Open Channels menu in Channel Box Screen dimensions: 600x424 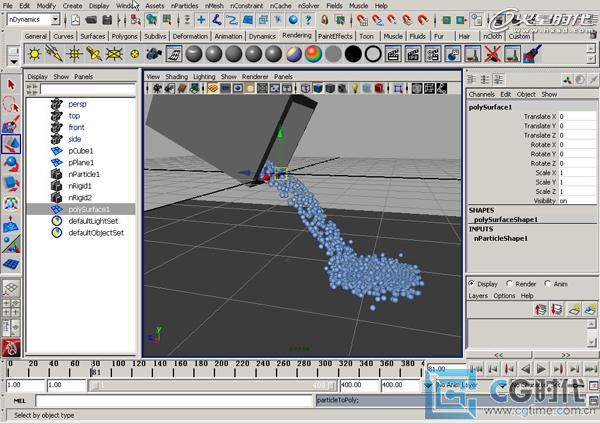(x=482, y=94)
